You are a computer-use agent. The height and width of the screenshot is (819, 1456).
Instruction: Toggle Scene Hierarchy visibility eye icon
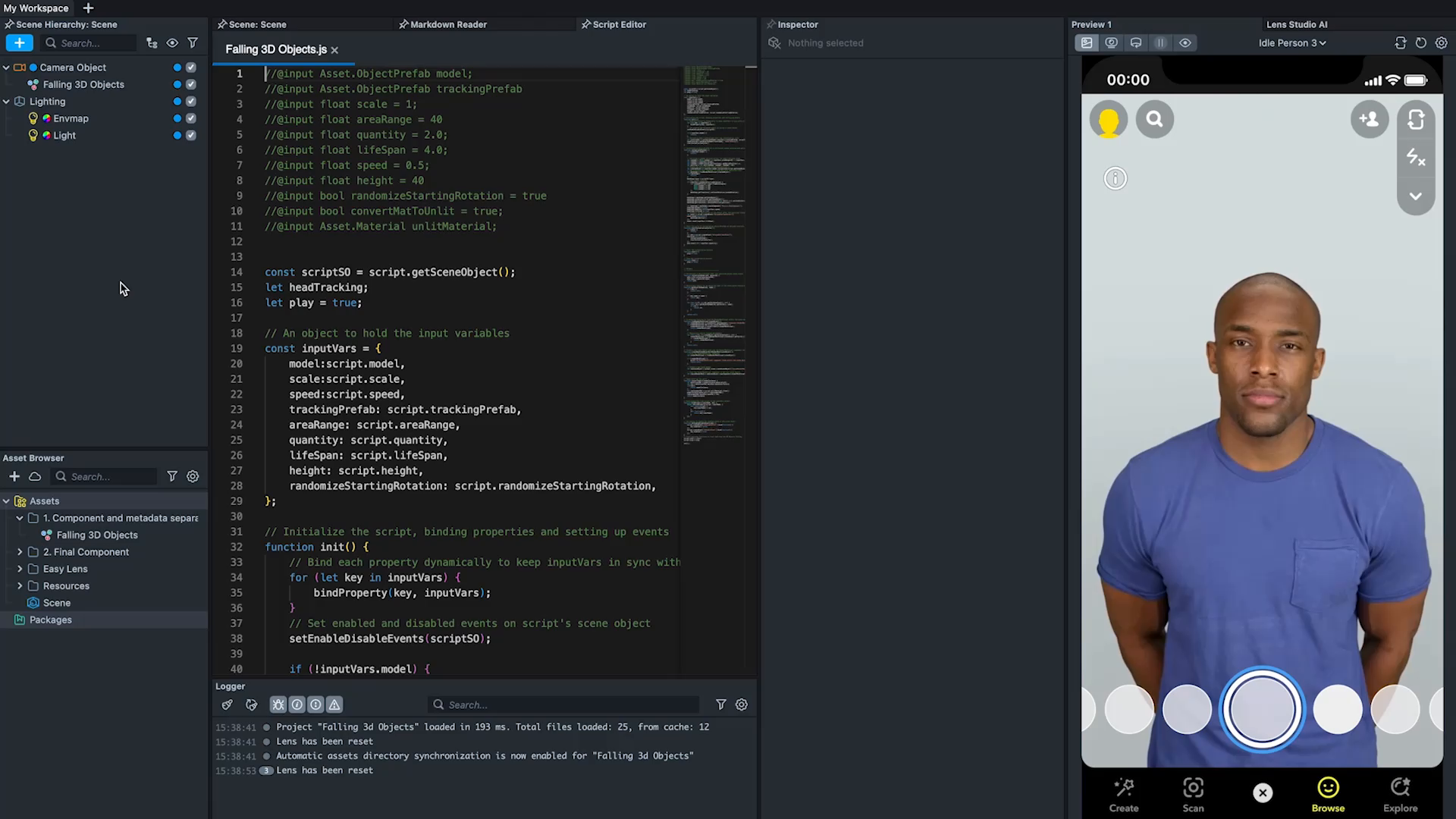pyautogui.click(x=172, y=43)
